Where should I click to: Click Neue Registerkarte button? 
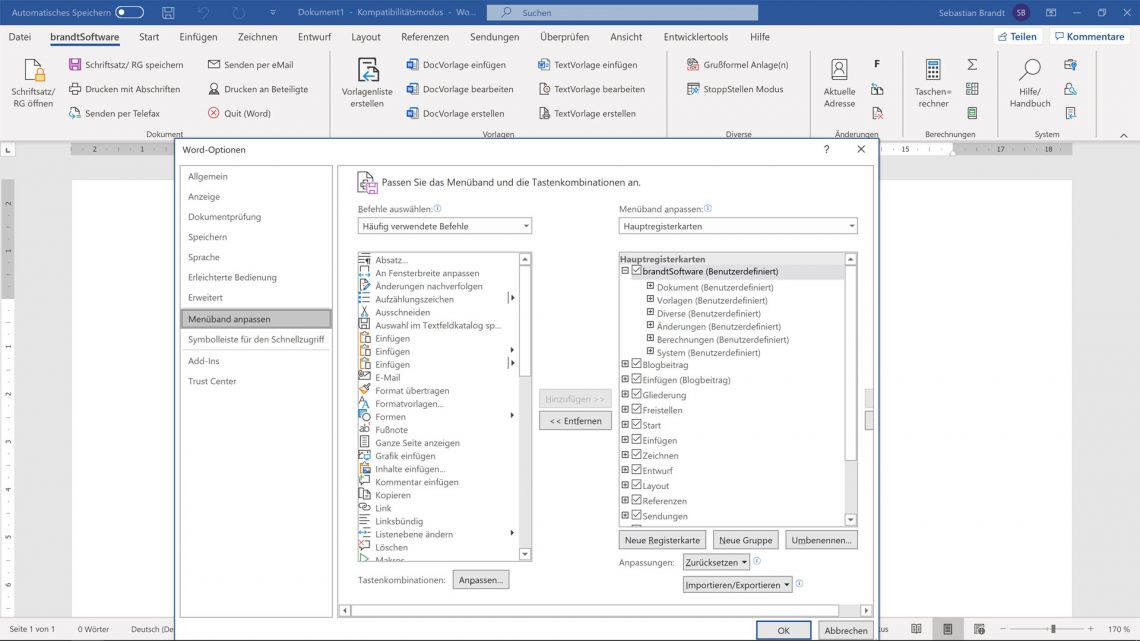coord(662,540)
